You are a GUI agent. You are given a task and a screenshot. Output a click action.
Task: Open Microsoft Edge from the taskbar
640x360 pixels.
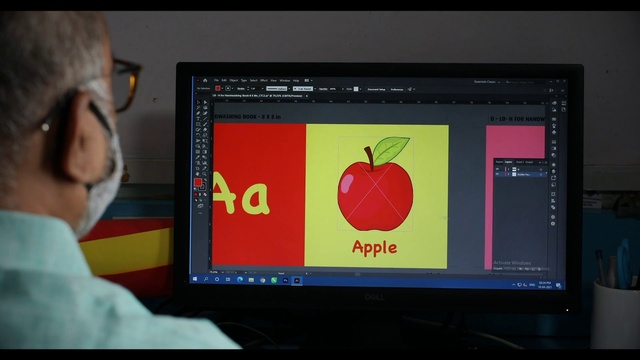coord(240,280)
